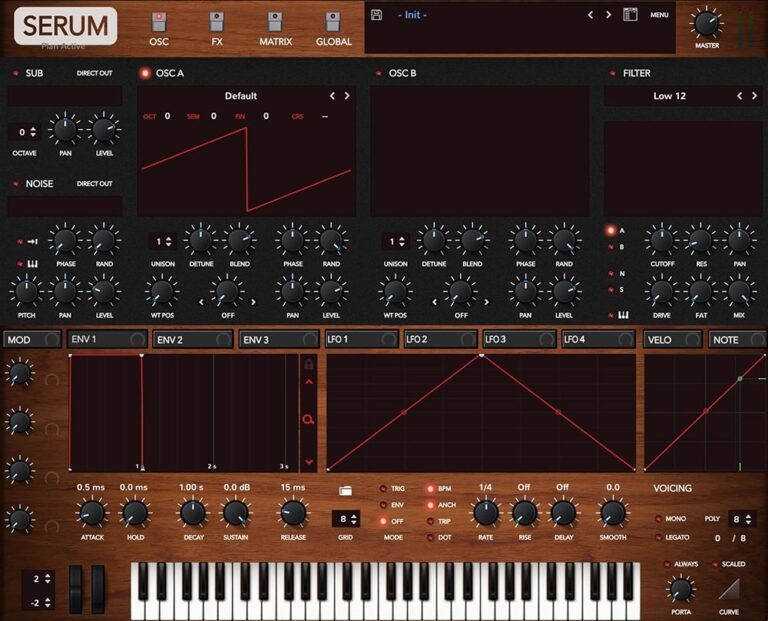The image size is (768, 621).
Task: Click the save preset floppy disk icon
Action: point(376,15)
